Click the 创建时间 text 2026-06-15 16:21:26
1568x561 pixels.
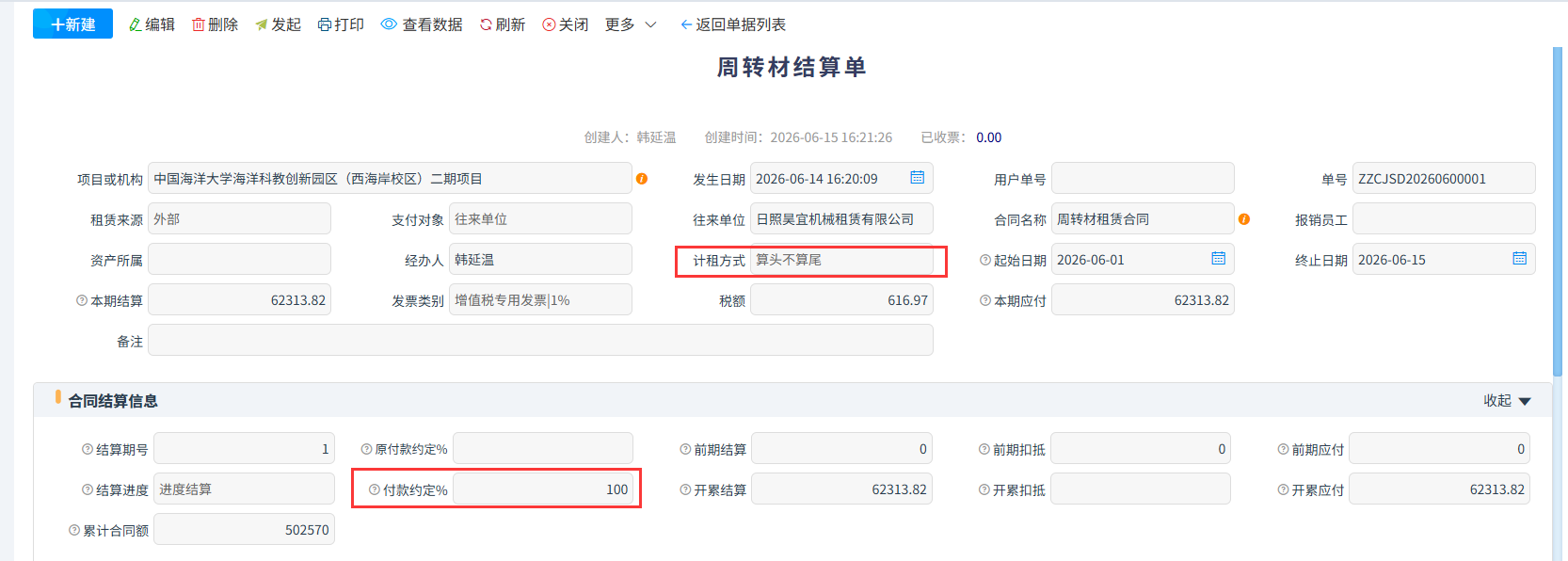click(x=831, y=137)
